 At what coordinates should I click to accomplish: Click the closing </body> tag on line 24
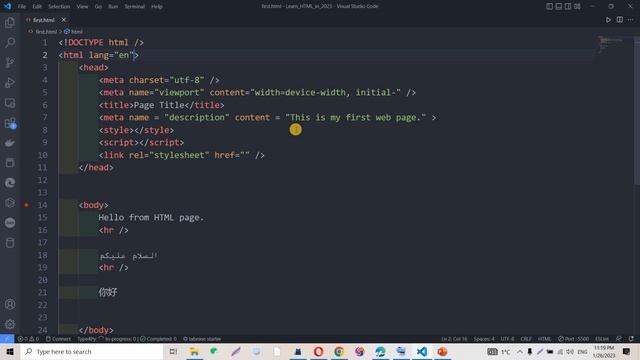pos(96,330)
